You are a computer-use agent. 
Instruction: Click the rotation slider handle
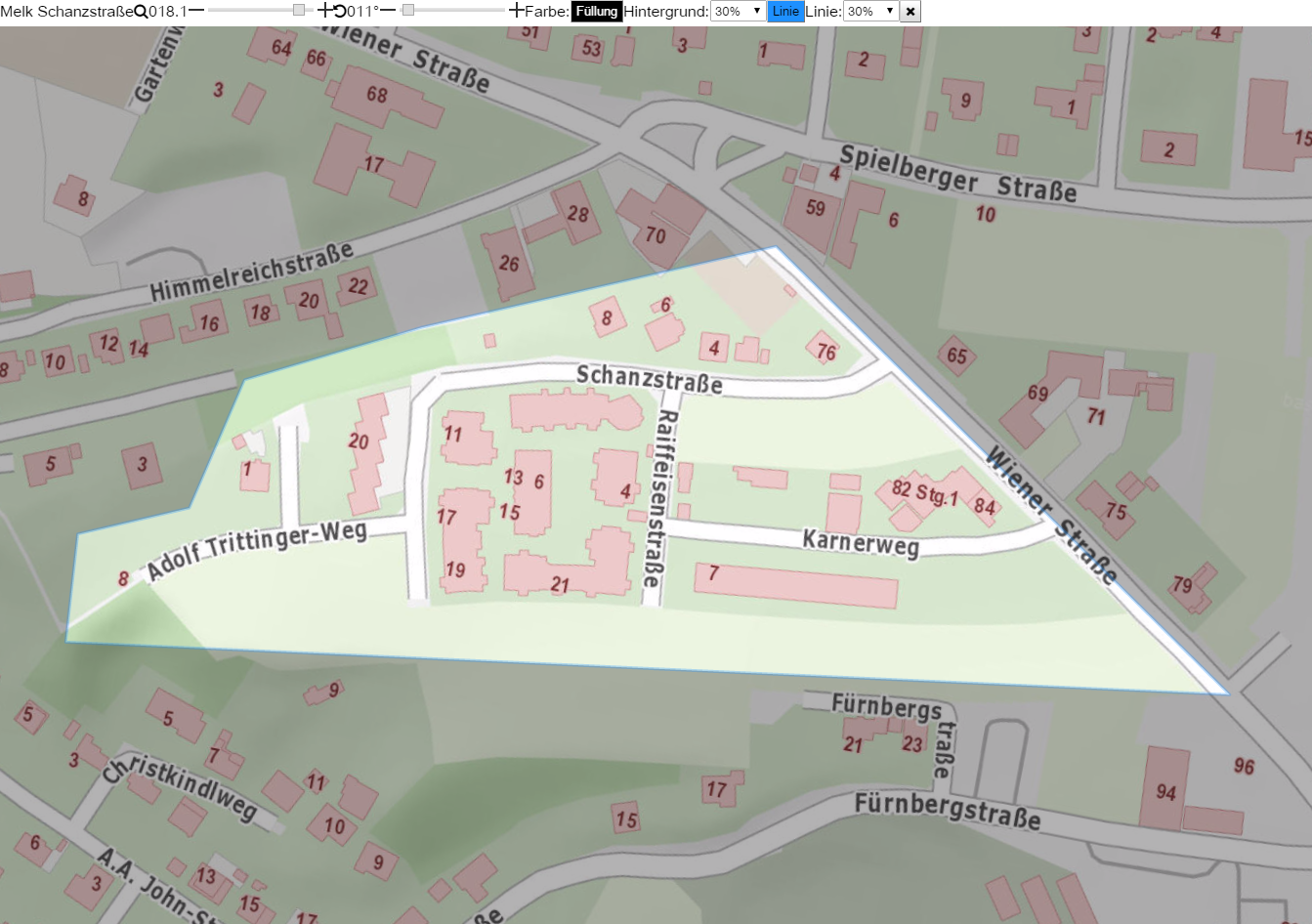point(408,11)
